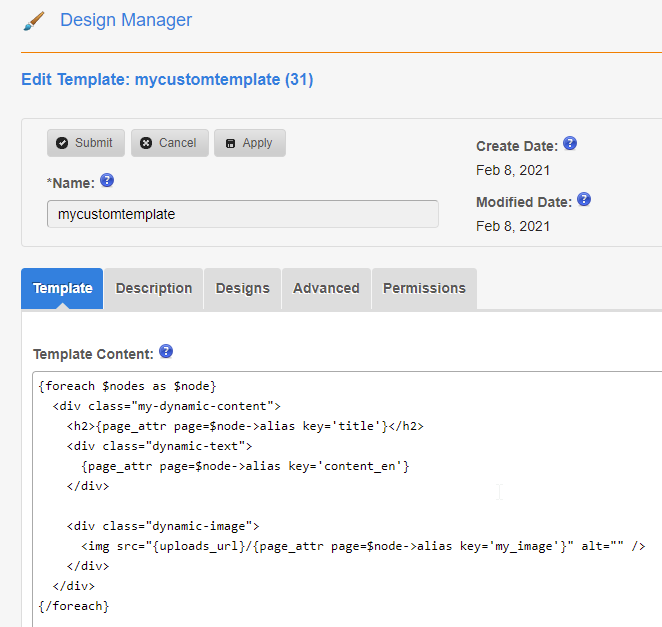Select the Template tab
This screenshot has height=627, width=662.
tap(62, 288)
